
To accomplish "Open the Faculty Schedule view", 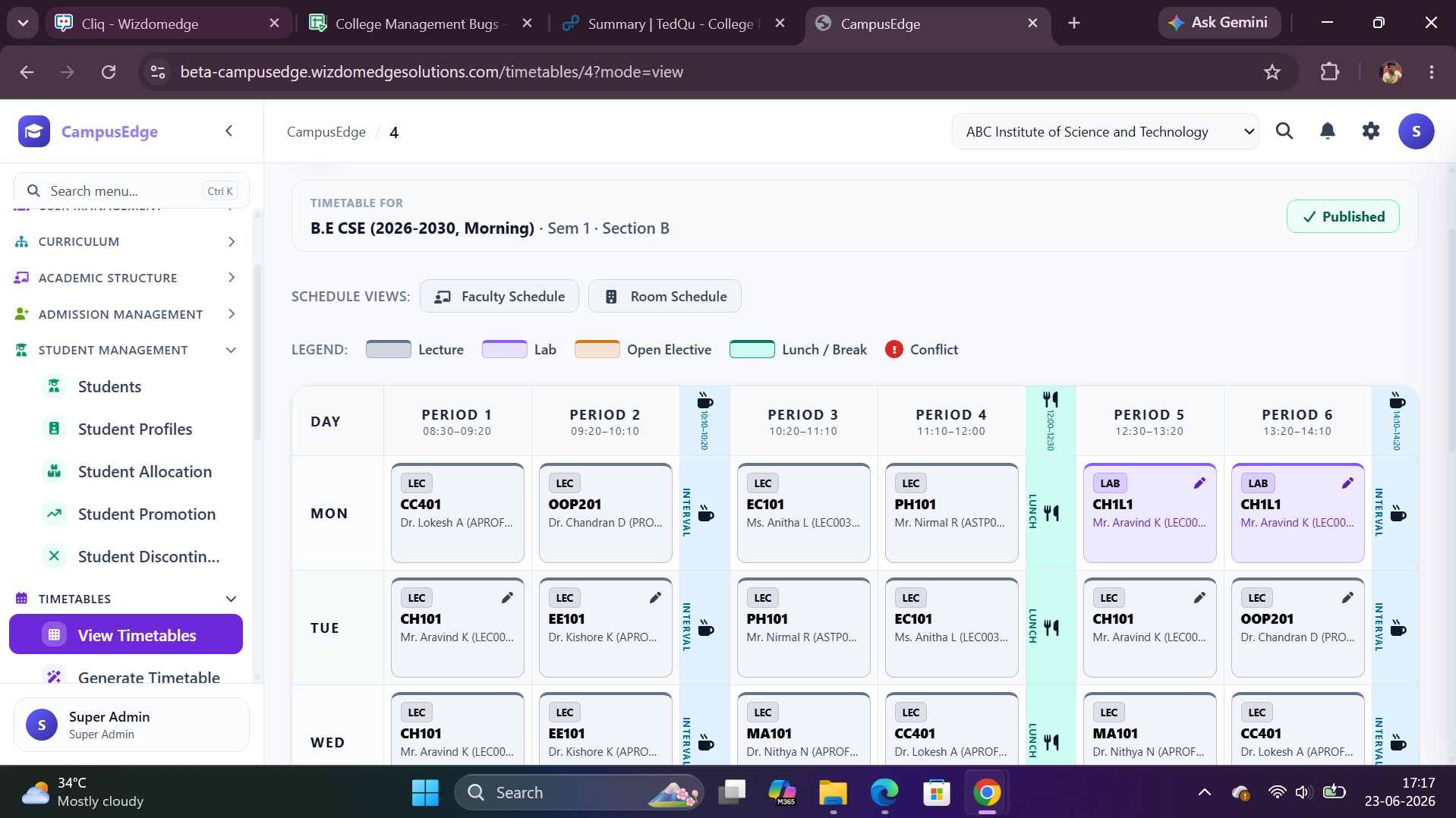I will 500,297.
